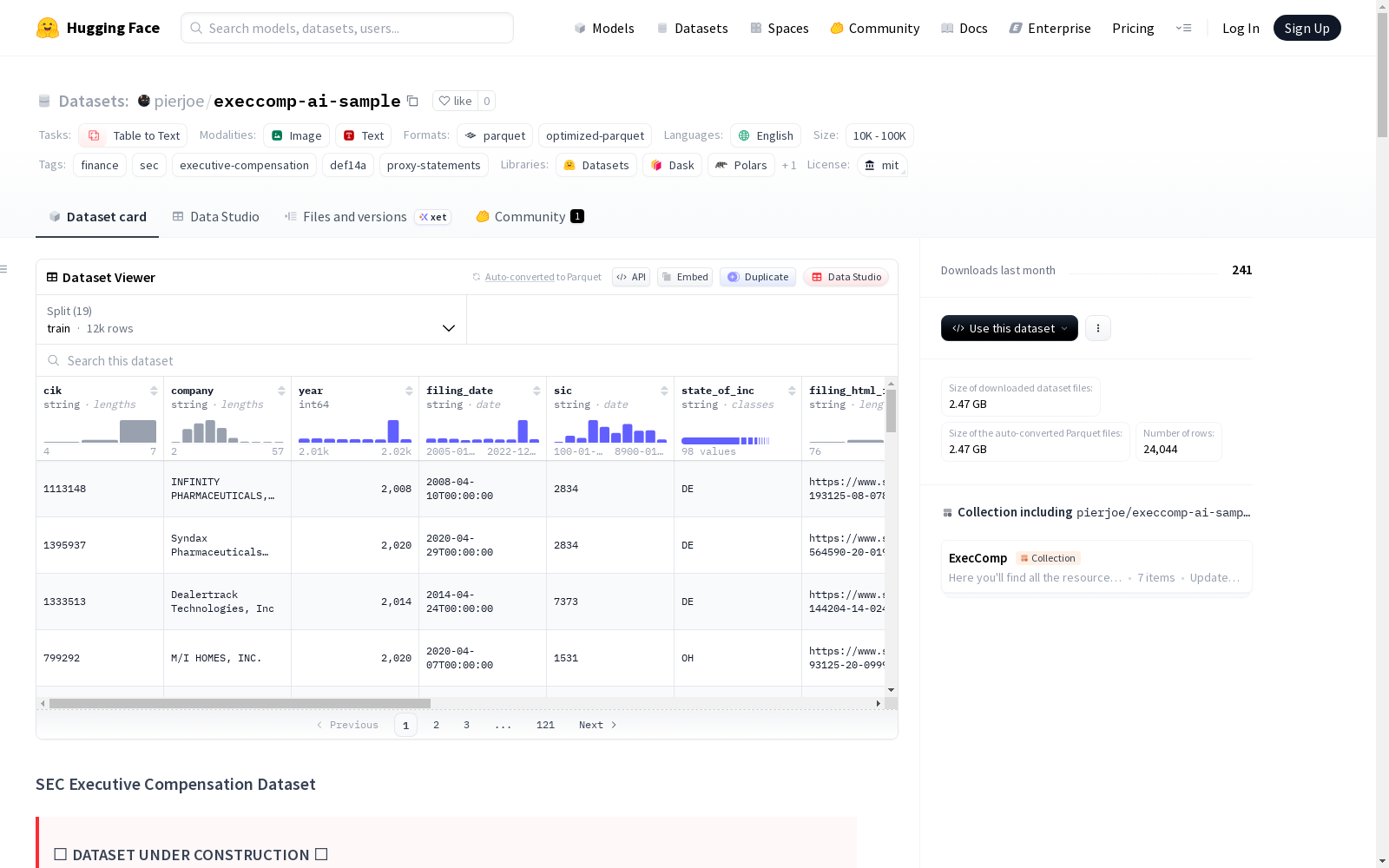Click the executive-compensation tag
This screenshot has width=1389, height=868.
(x=244, y=165)
